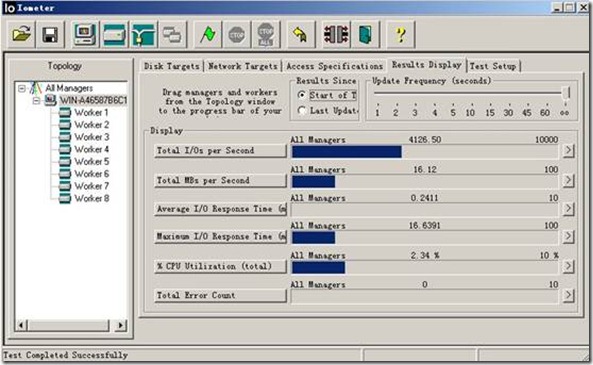Viewport: 593px width, 365px height.
Task: Open the Average I/O Response Time row arrow
Action: point(568,208)
